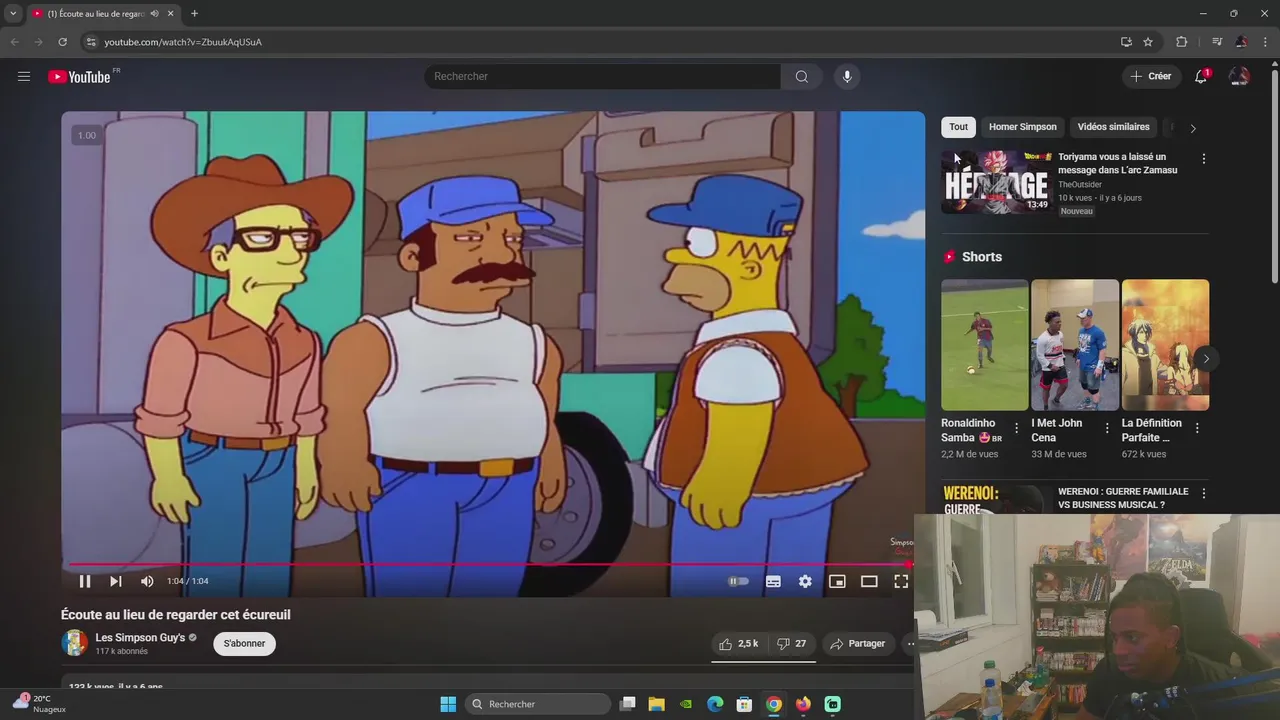Select the Tout filter chip
This screenshot has width=1280, height=720.
(x=958, y=127)
